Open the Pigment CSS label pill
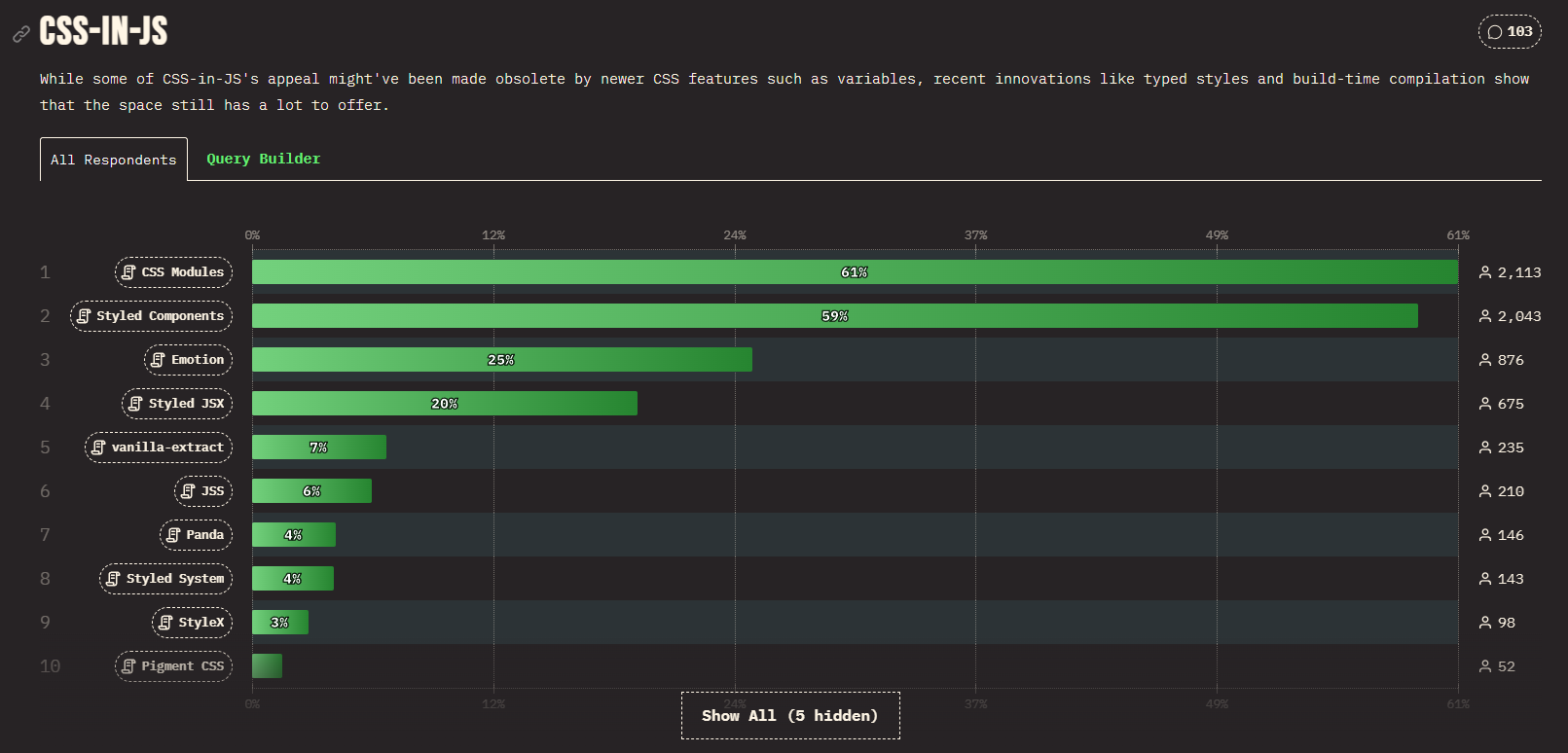 click(x=174, y=666)
